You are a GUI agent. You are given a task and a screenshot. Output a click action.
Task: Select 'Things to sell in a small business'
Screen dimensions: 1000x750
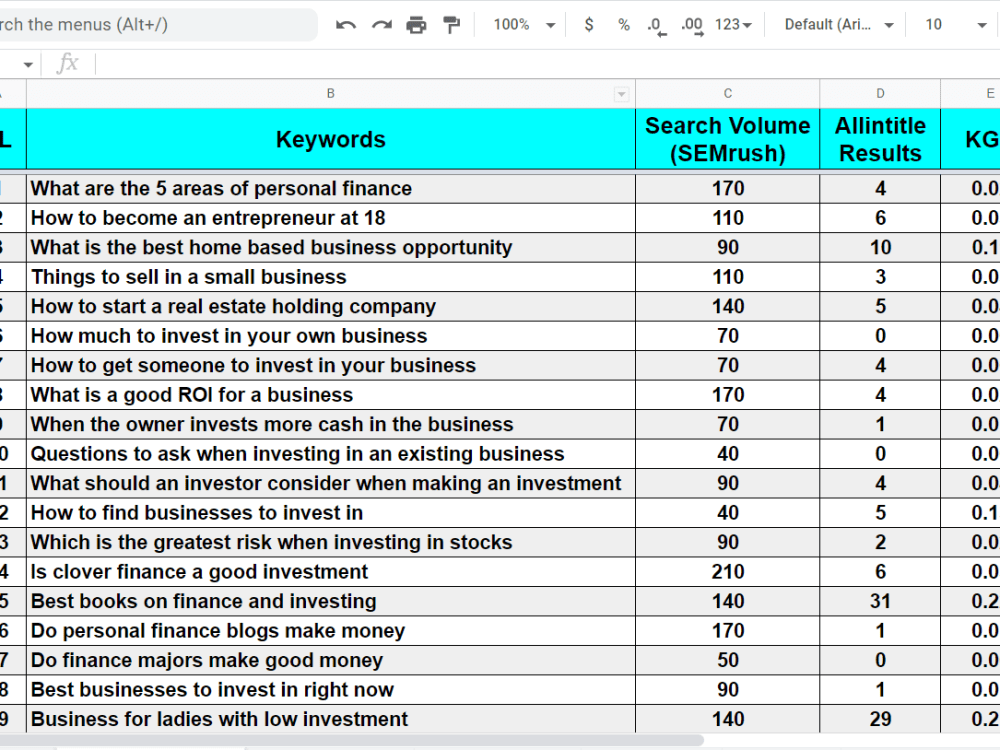pyautogui.click(x=330, y=277)
